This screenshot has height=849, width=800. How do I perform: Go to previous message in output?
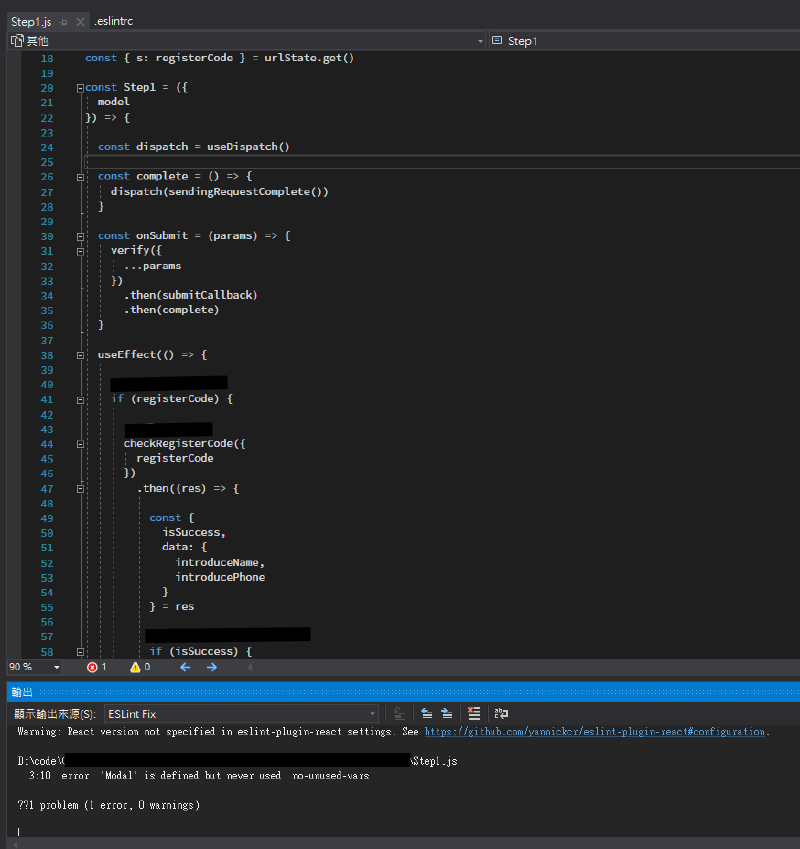426,714
